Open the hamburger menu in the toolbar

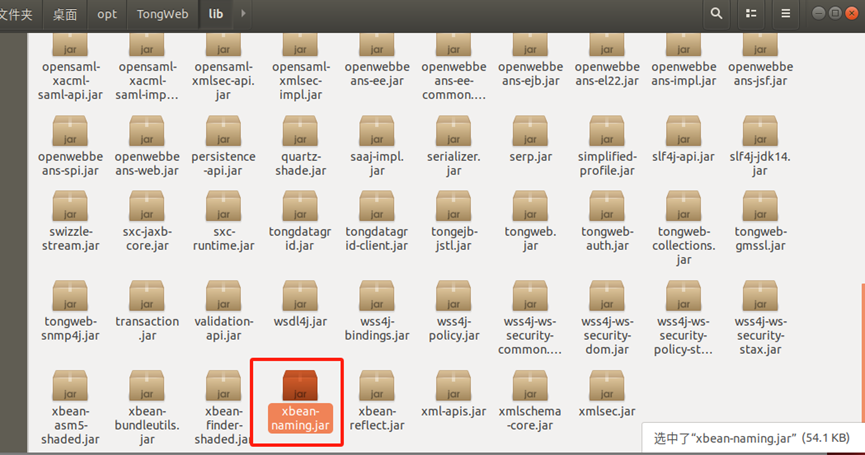786,14
